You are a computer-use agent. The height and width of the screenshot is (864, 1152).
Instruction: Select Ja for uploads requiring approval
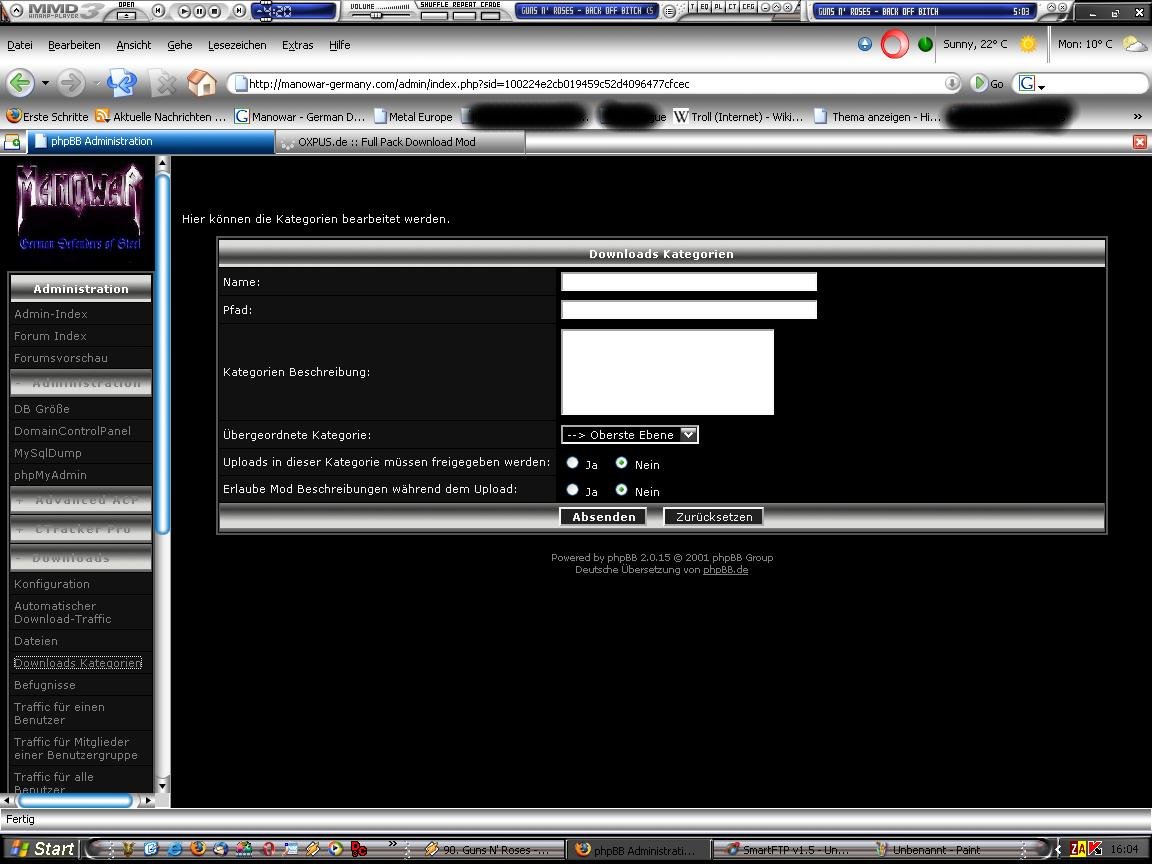click(x=572, y=463)
